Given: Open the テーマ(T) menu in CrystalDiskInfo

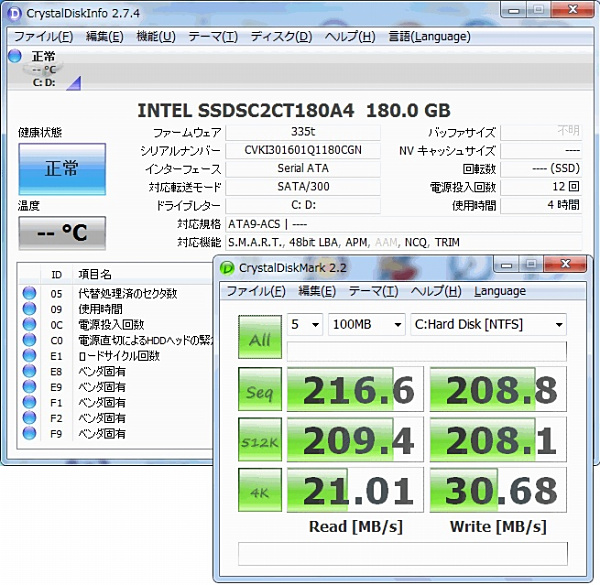Looking at the screenshot, I should (x=213, y=37).
